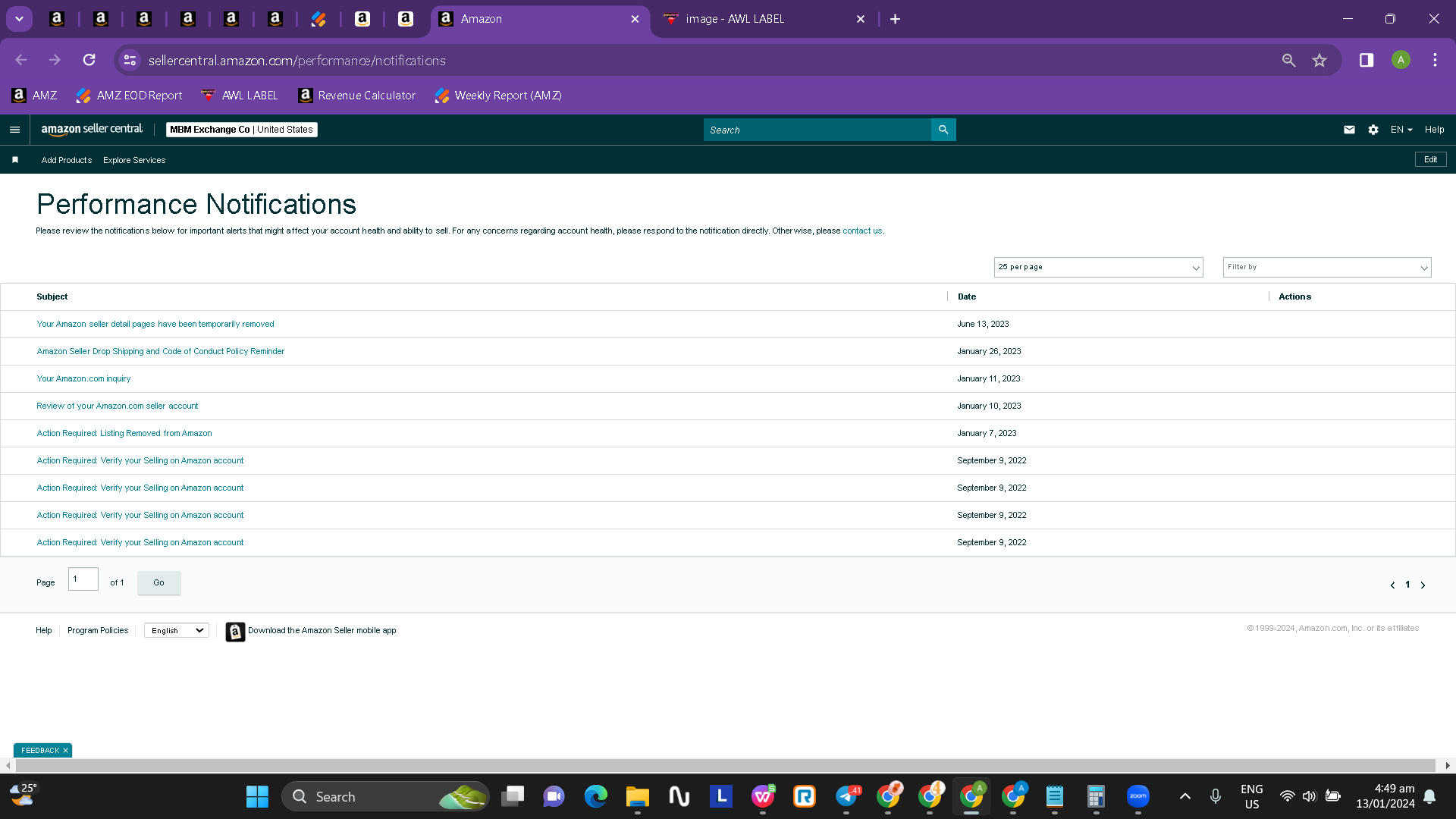
Task: Click Explore Services in the navigation bar
Action: tap(134, 160)
